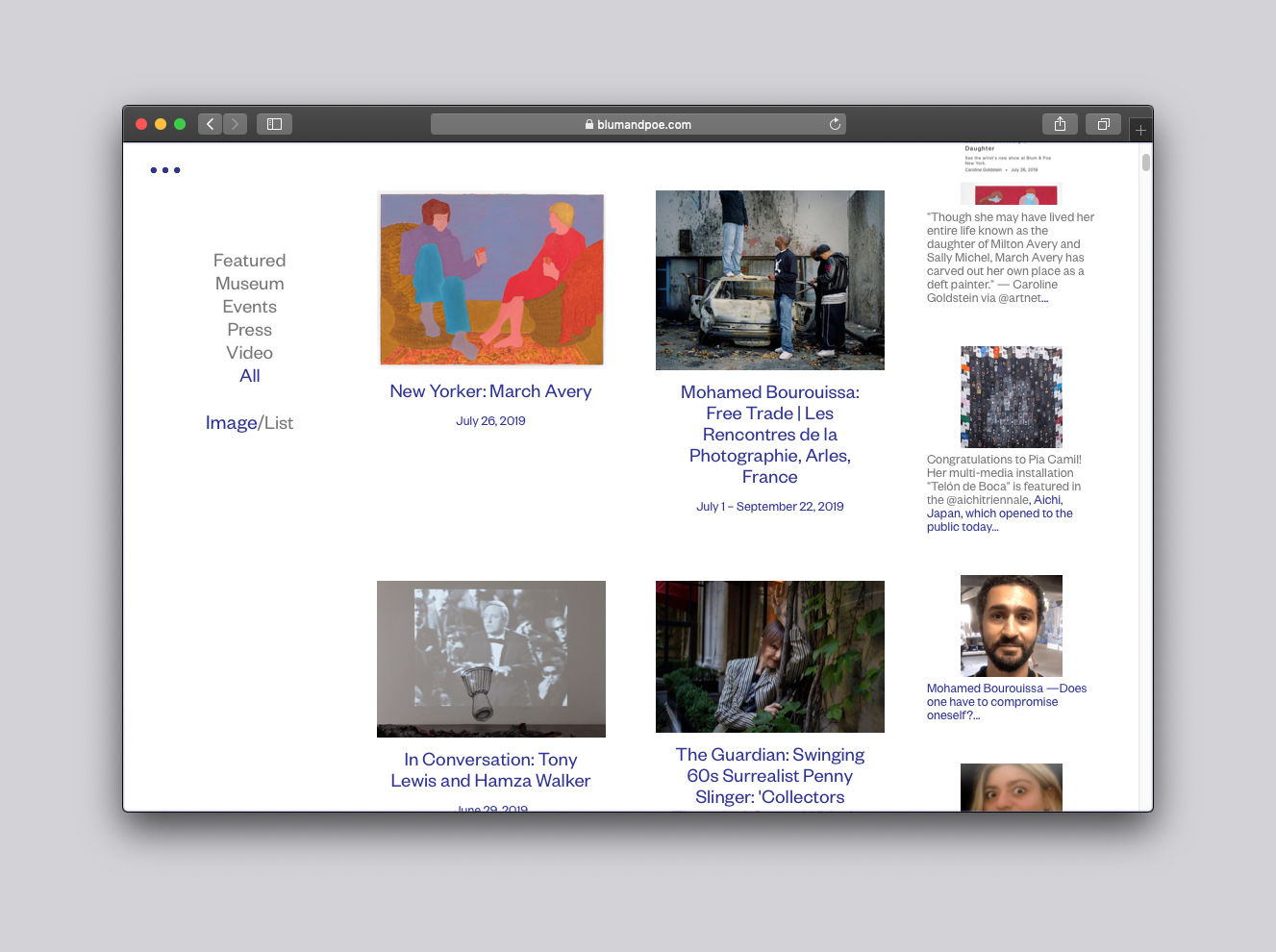This screenshot has height=952, width=1276.
Task: Select the Video filter
Action: click(x=249, y=353)
